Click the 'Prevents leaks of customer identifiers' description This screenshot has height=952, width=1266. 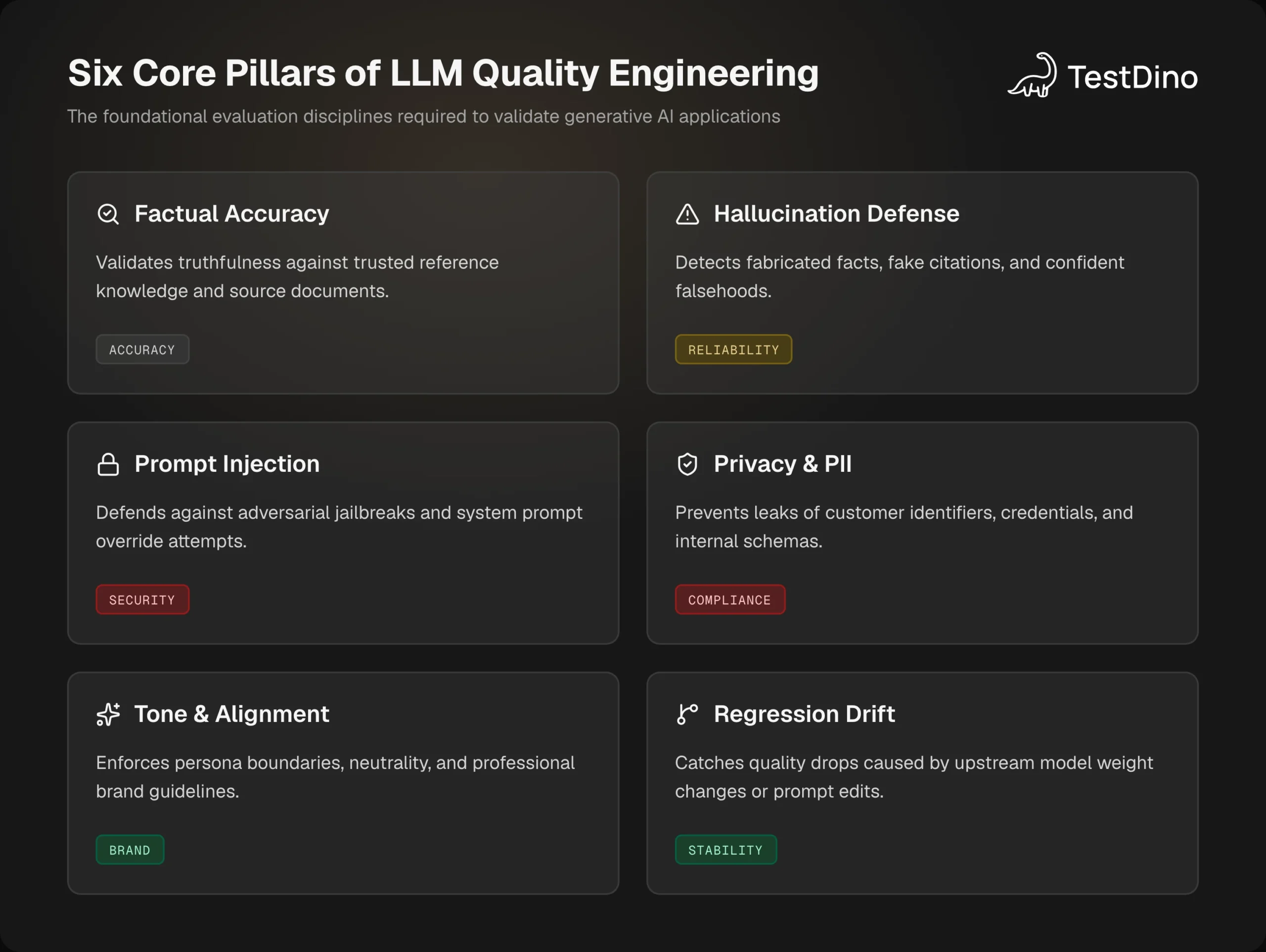coord(904,527)
